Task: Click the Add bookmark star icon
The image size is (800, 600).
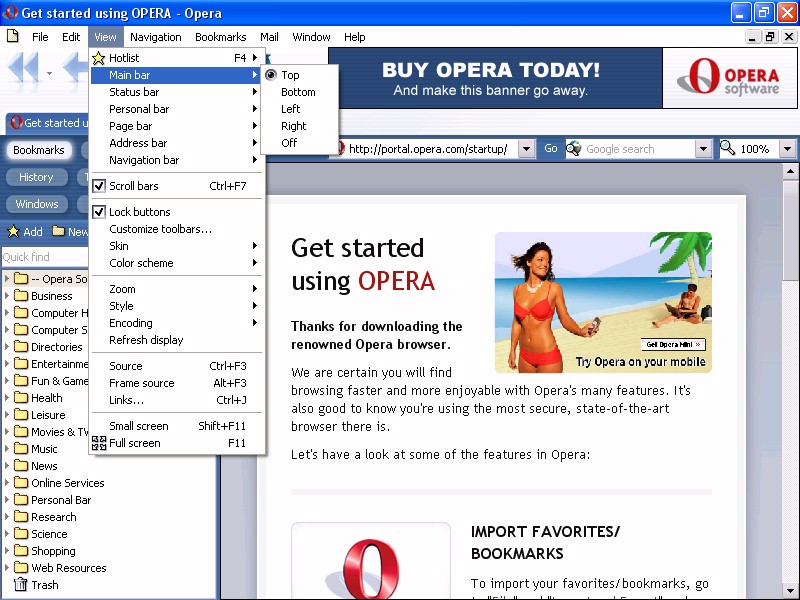Action: (x=14, y=232)
